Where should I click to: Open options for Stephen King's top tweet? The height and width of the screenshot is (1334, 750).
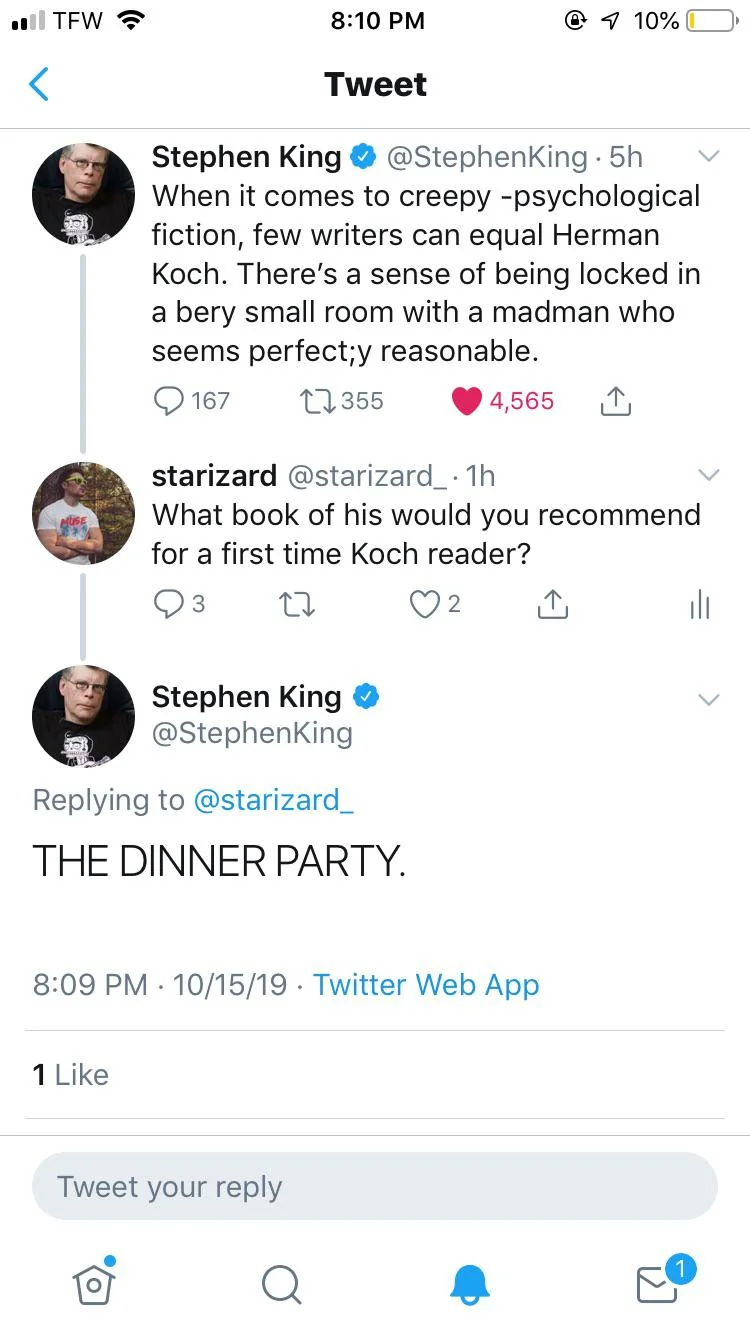(x=709, y=156)
